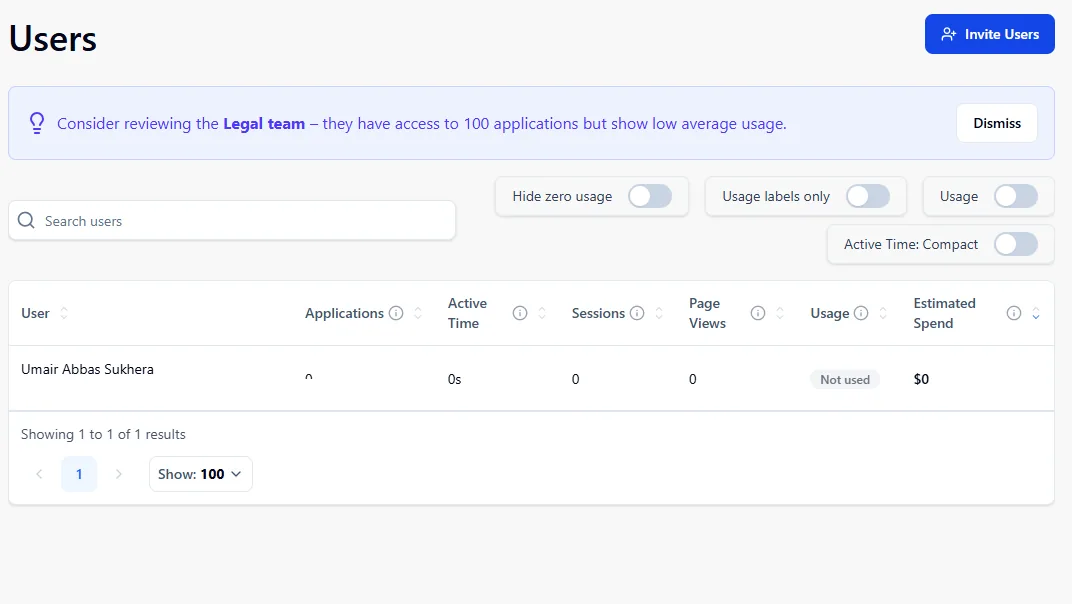Turn on Usage labels only switch
The width and height of the screenshot is (1072, 604).
pyautogui.click(x=868, y=196)
